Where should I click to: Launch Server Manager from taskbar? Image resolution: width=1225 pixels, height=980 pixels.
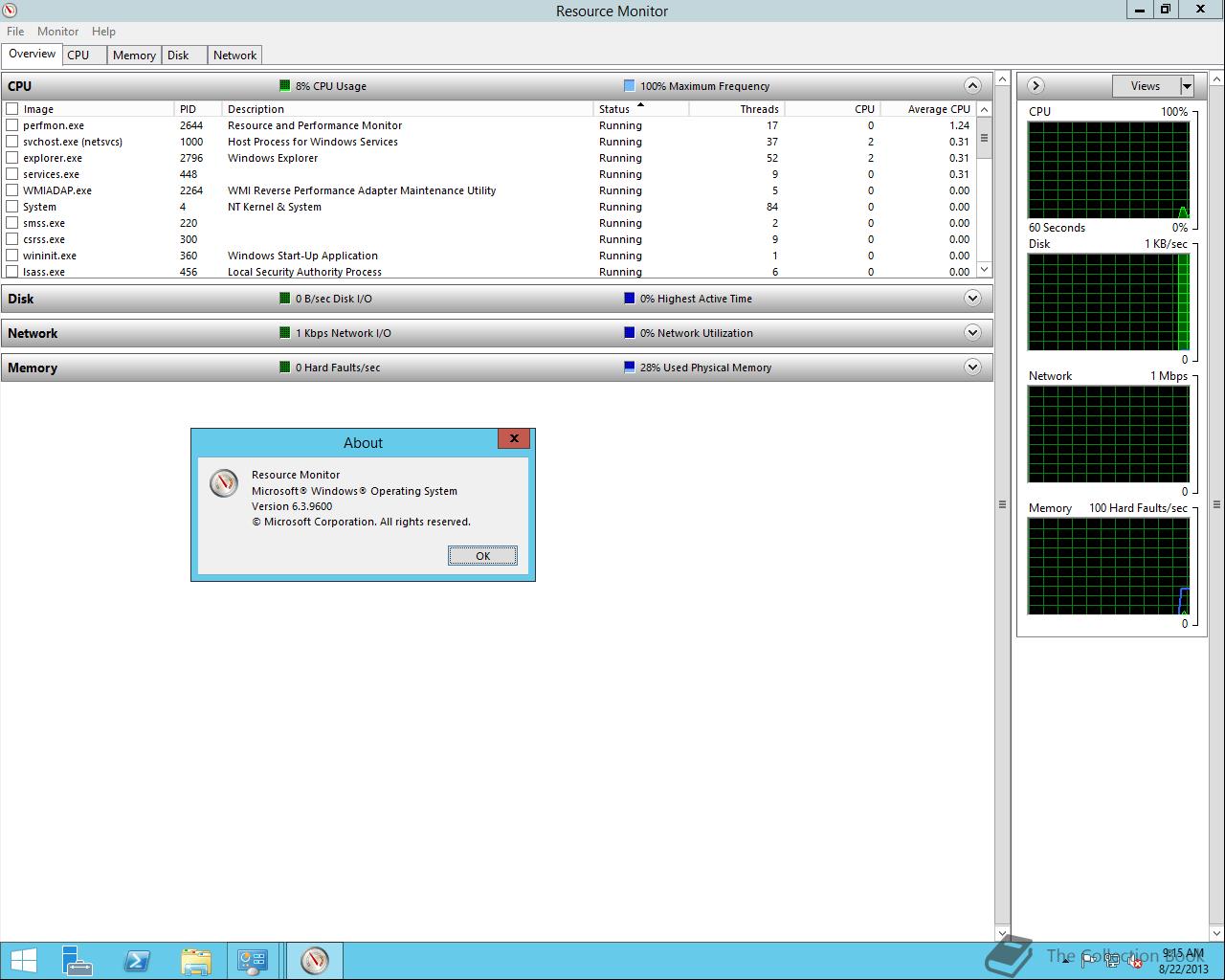pyautogui.click(x=77, y=961)
